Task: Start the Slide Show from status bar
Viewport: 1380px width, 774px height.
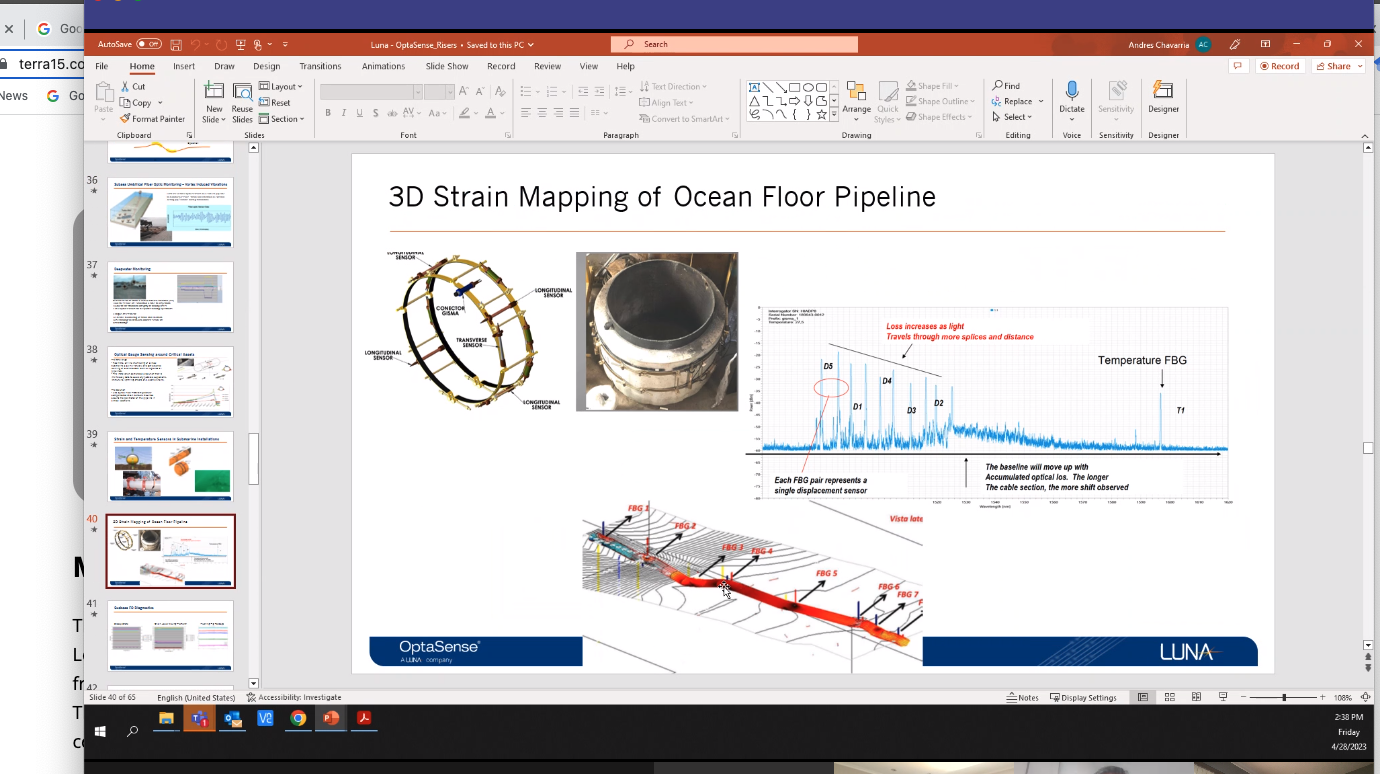Action: 1223,697
